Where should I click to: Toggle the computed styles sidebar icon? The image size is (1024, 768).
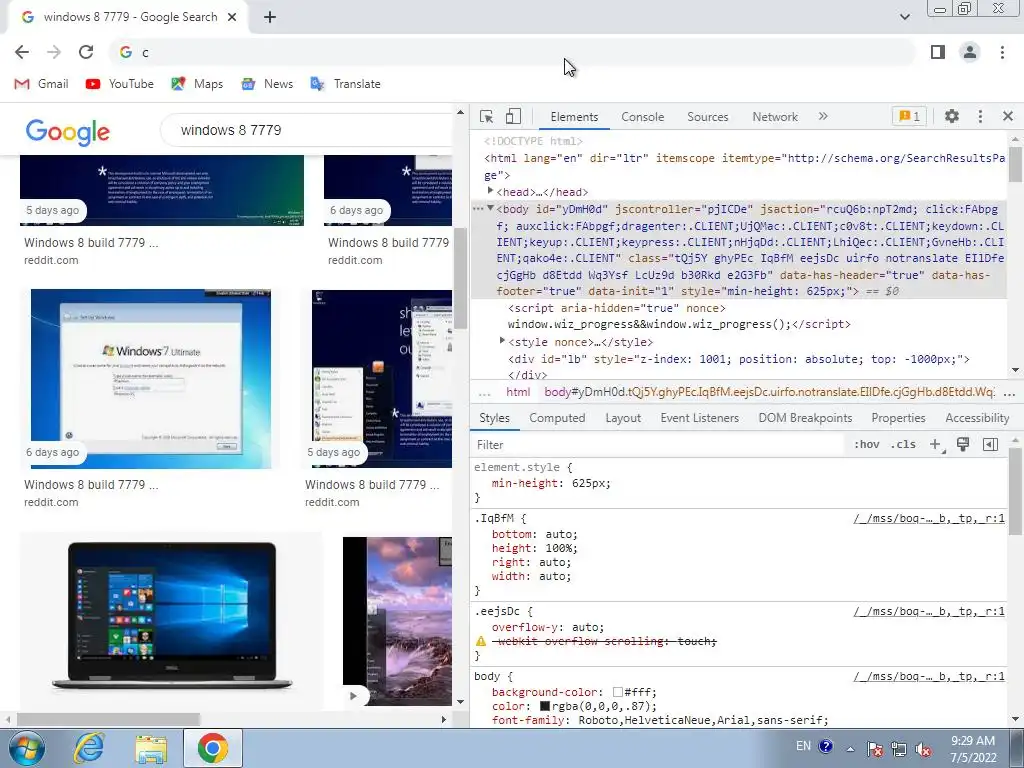click(990, 444)
